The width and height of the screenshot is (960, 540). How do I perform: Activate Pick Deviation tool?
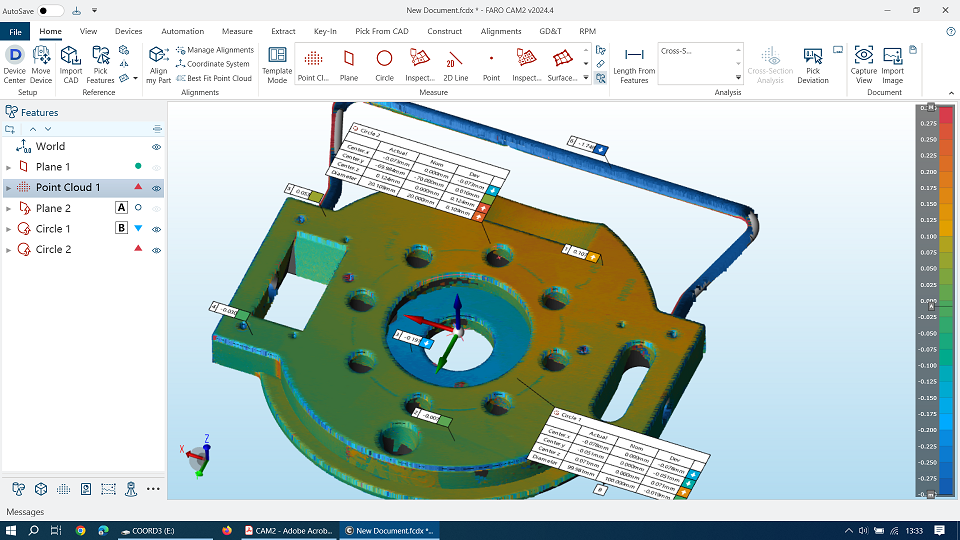(813, 66)
